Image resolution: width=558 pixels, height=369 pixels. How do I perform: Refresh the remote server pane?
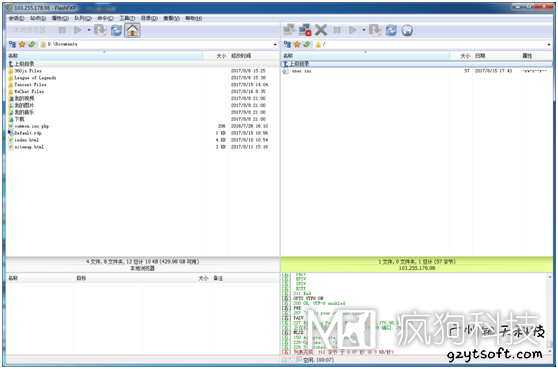click(391, 30)
